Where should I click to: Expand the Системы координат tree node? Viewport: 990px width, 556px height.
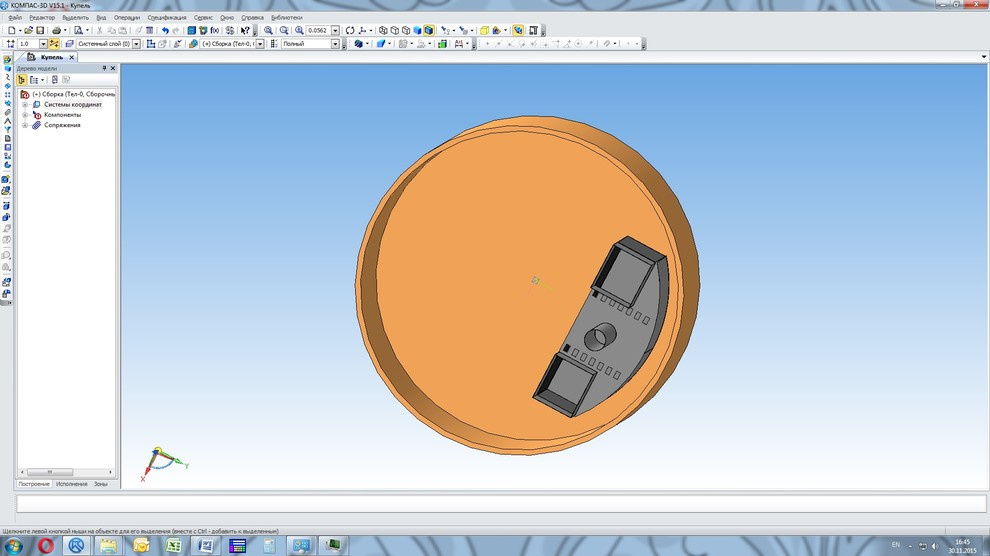point(24,104)
